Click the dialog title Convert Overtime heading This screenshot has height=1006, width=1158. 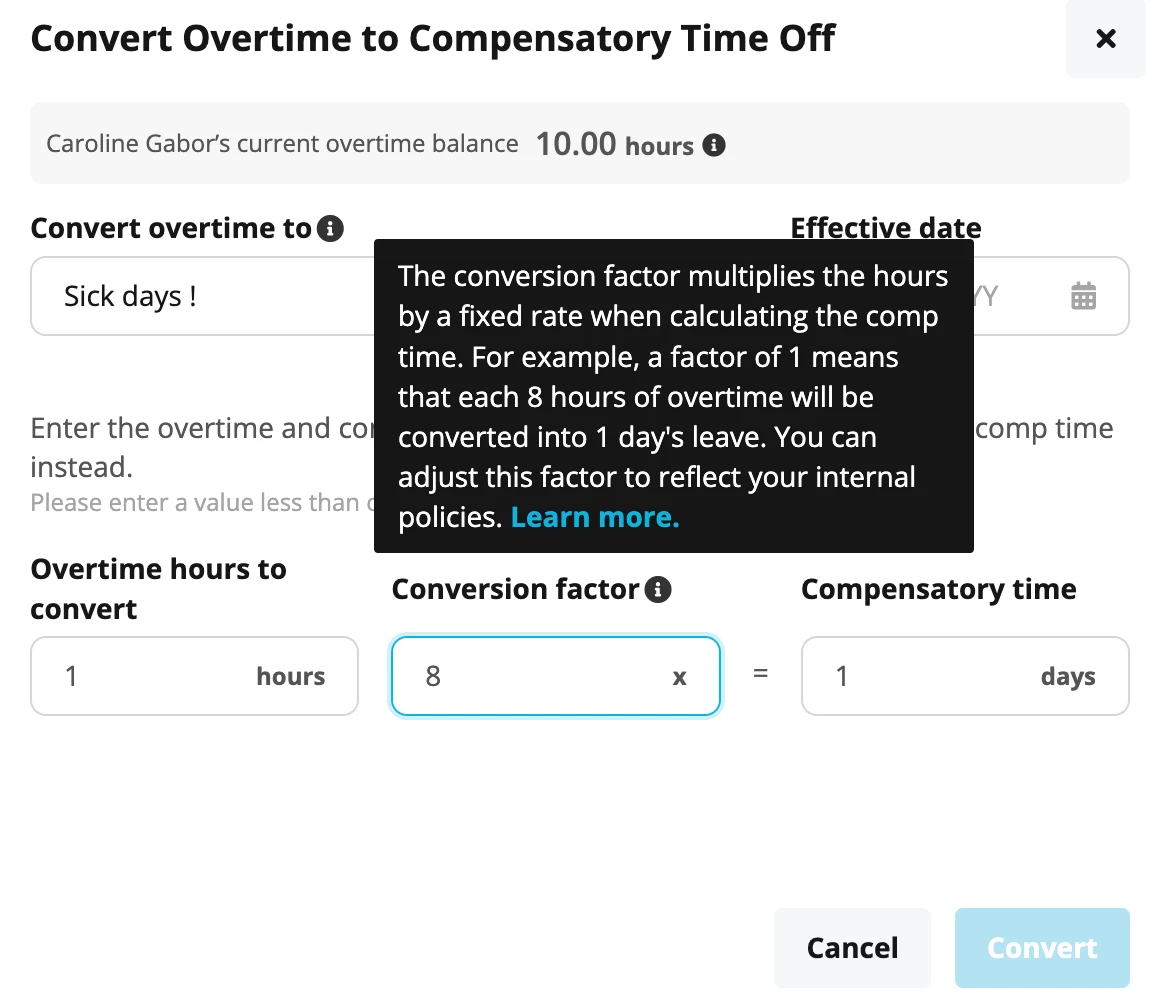tap(433, 38)
